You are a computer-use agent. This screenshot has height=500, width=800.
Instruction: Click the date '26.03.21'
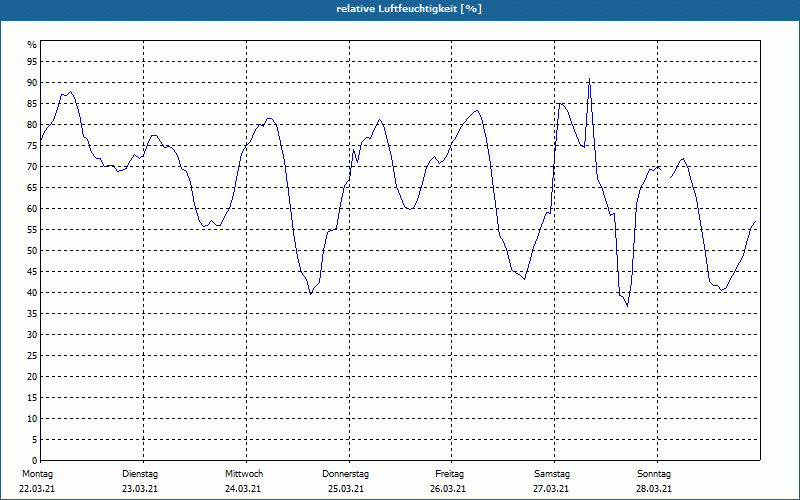(x=448, y=489)
